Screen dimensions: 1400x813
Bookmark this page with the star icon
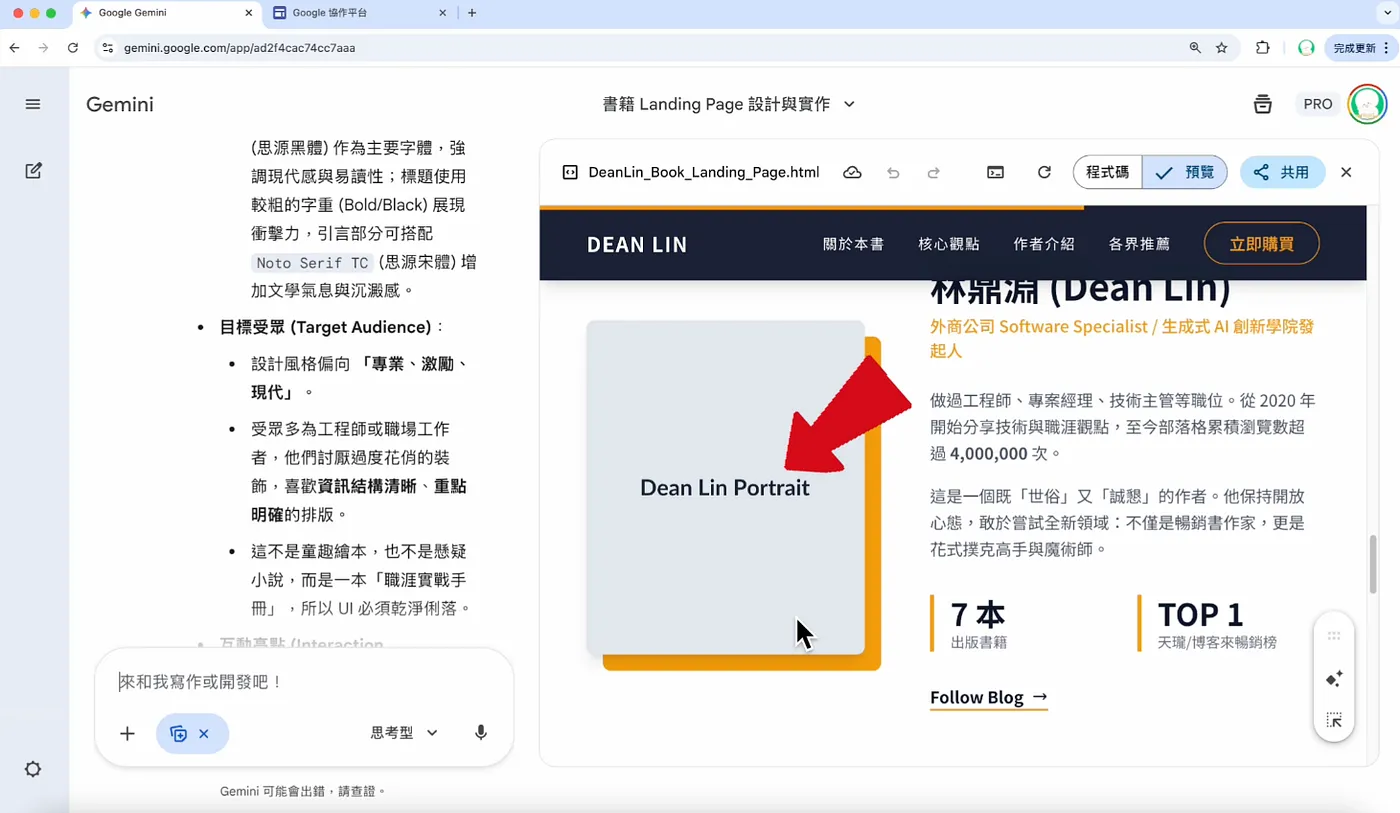tap(1221, 47)
